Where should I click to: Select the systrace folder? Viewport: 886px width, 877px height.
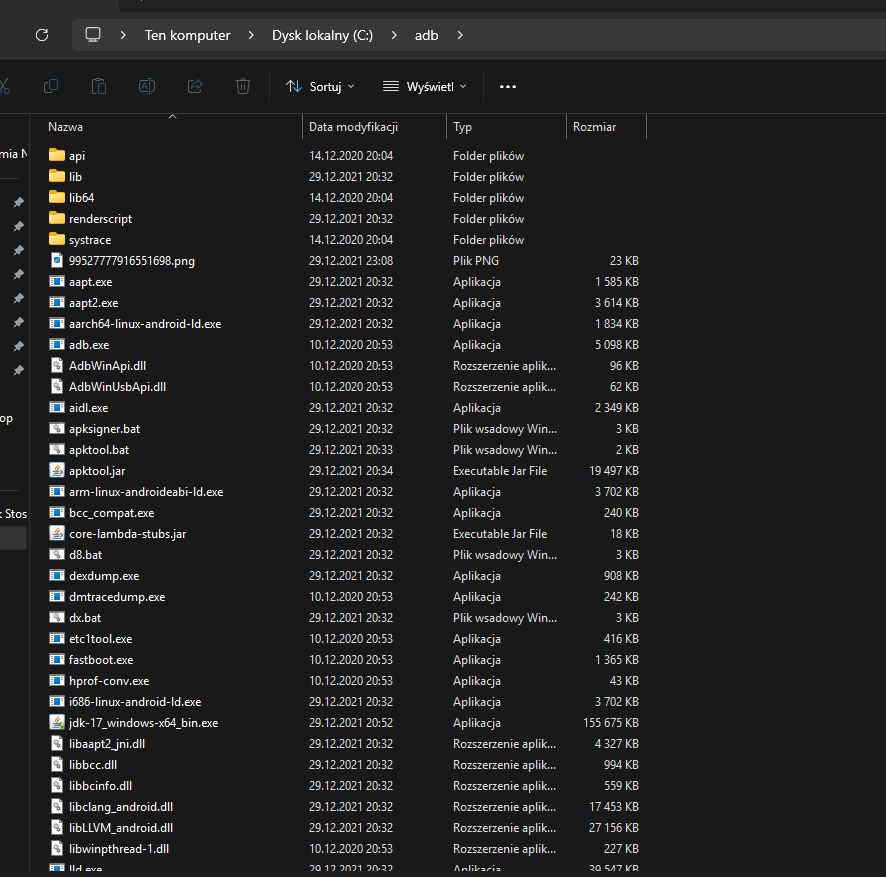point(90,240)
